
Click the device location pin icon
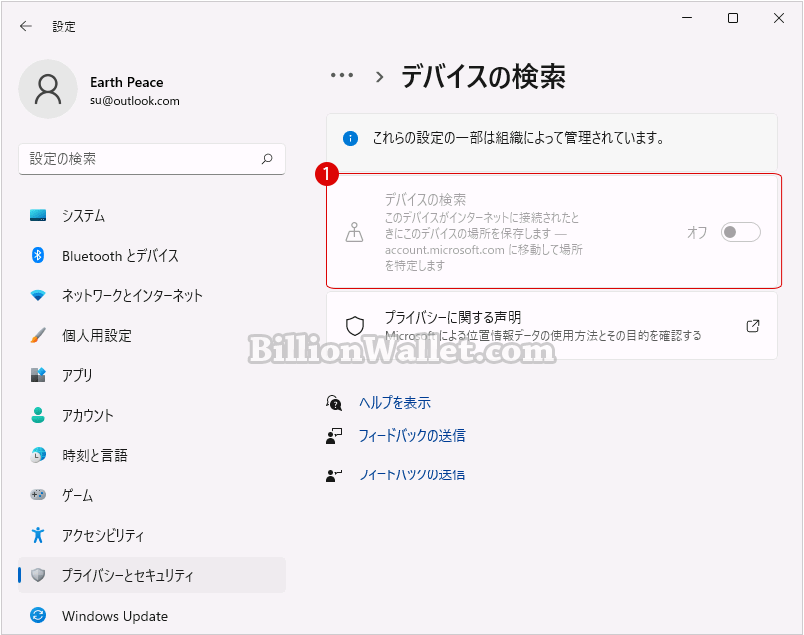pyautogui.click(x=354, y=232)
